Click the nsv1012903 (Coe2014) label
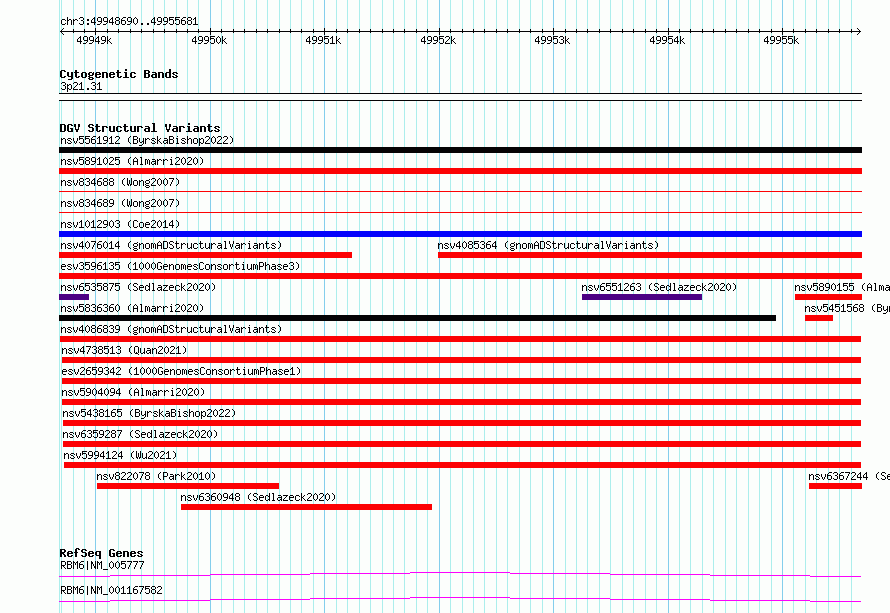Viewport: 890px width, 613px height. (x=120, y=224)
